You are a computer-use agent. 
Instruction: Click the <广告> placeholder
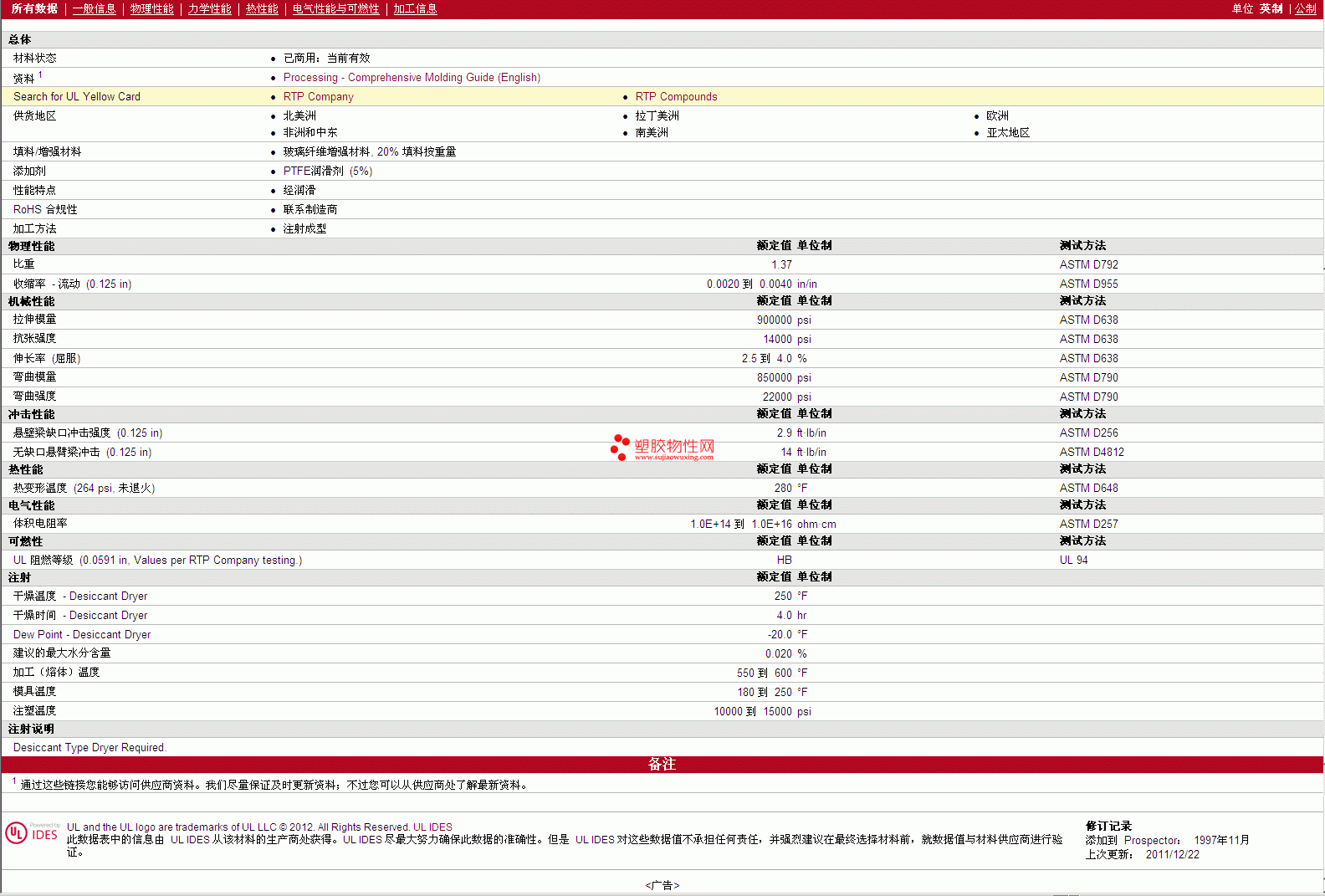point(662,885)
